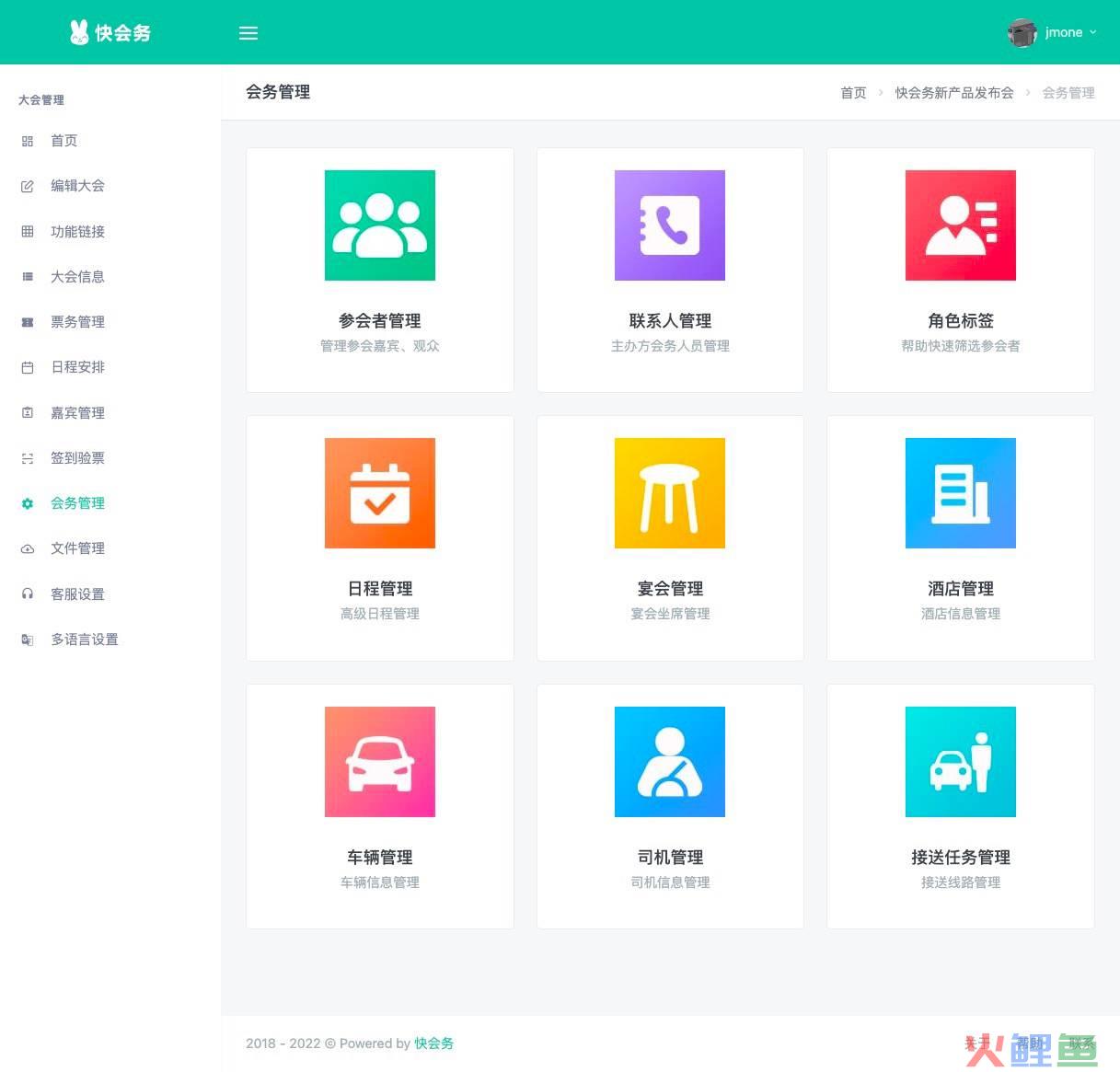Open the blue 司机管理 driver icon
Screen dimensions: 1120x1072
[x=670, y=762]
